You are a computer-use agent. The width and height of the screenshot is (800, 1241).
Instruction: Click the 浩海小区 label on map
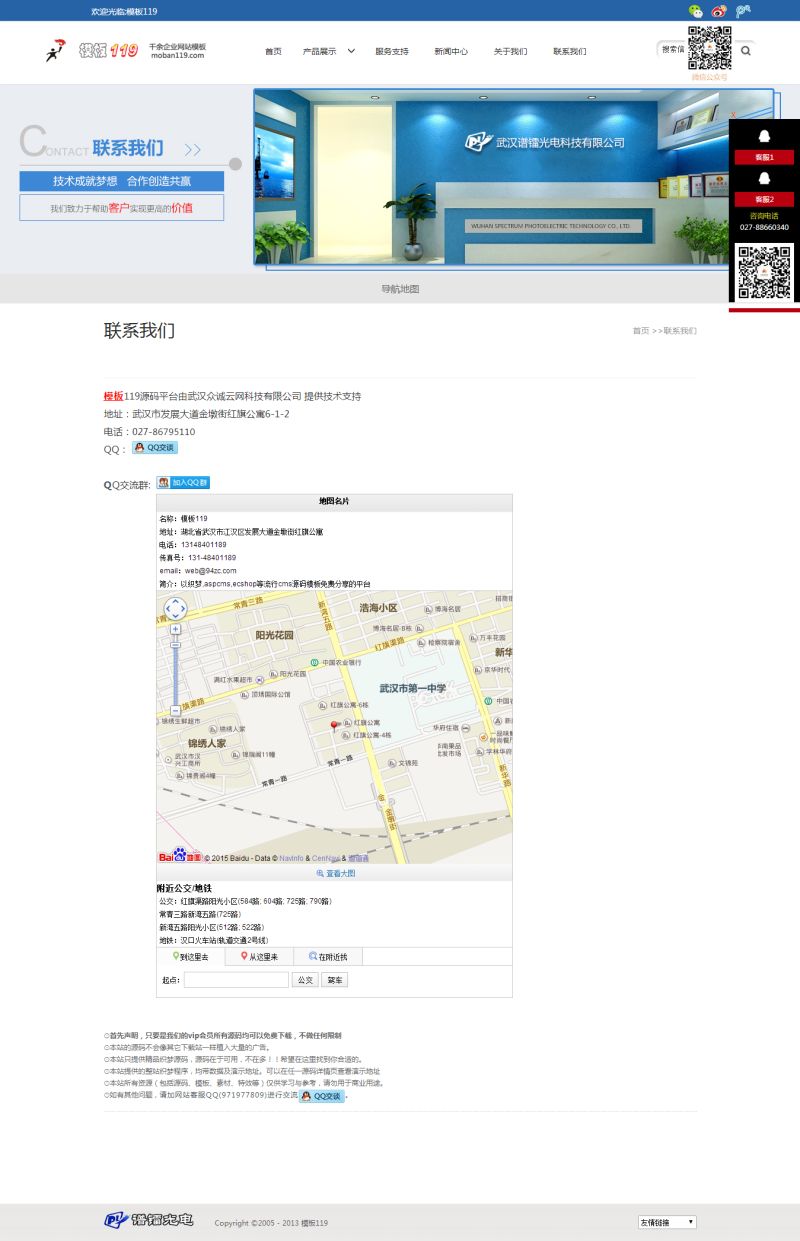[x=378, y=607]
